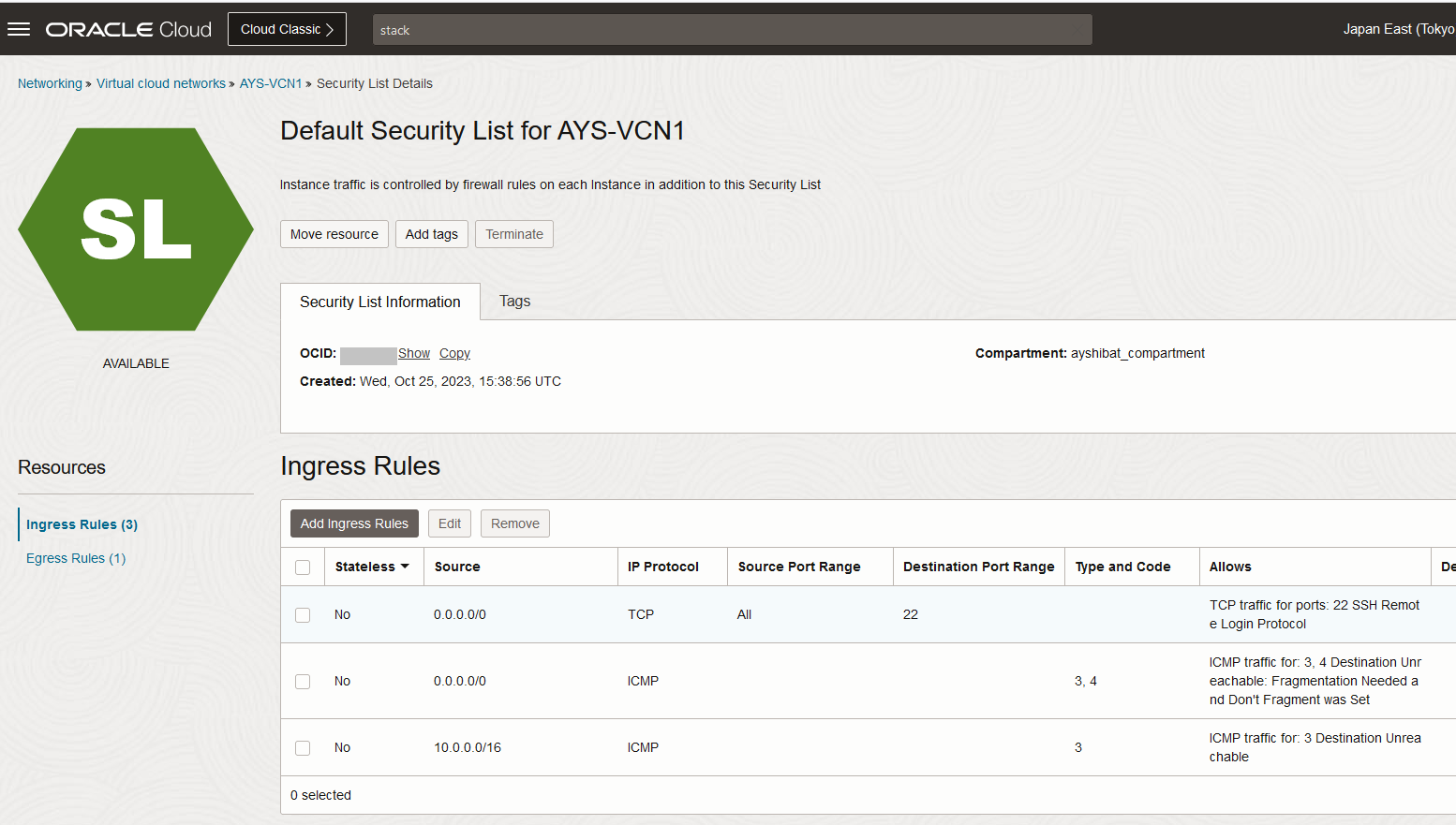Tick the ICMP 3, 4 rule checkbox

pyautogui.click(x=303, y=682)
